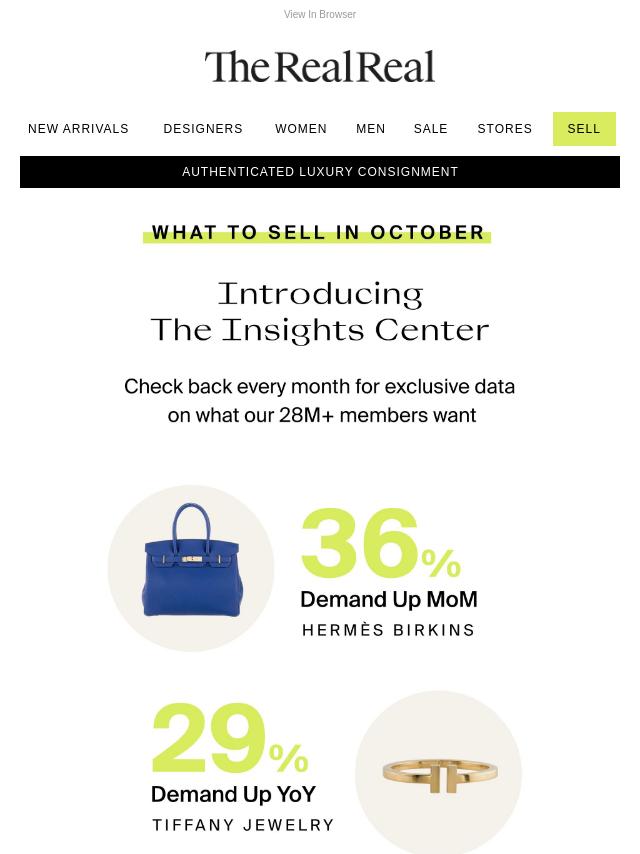Open the Designers menu item

203,129
